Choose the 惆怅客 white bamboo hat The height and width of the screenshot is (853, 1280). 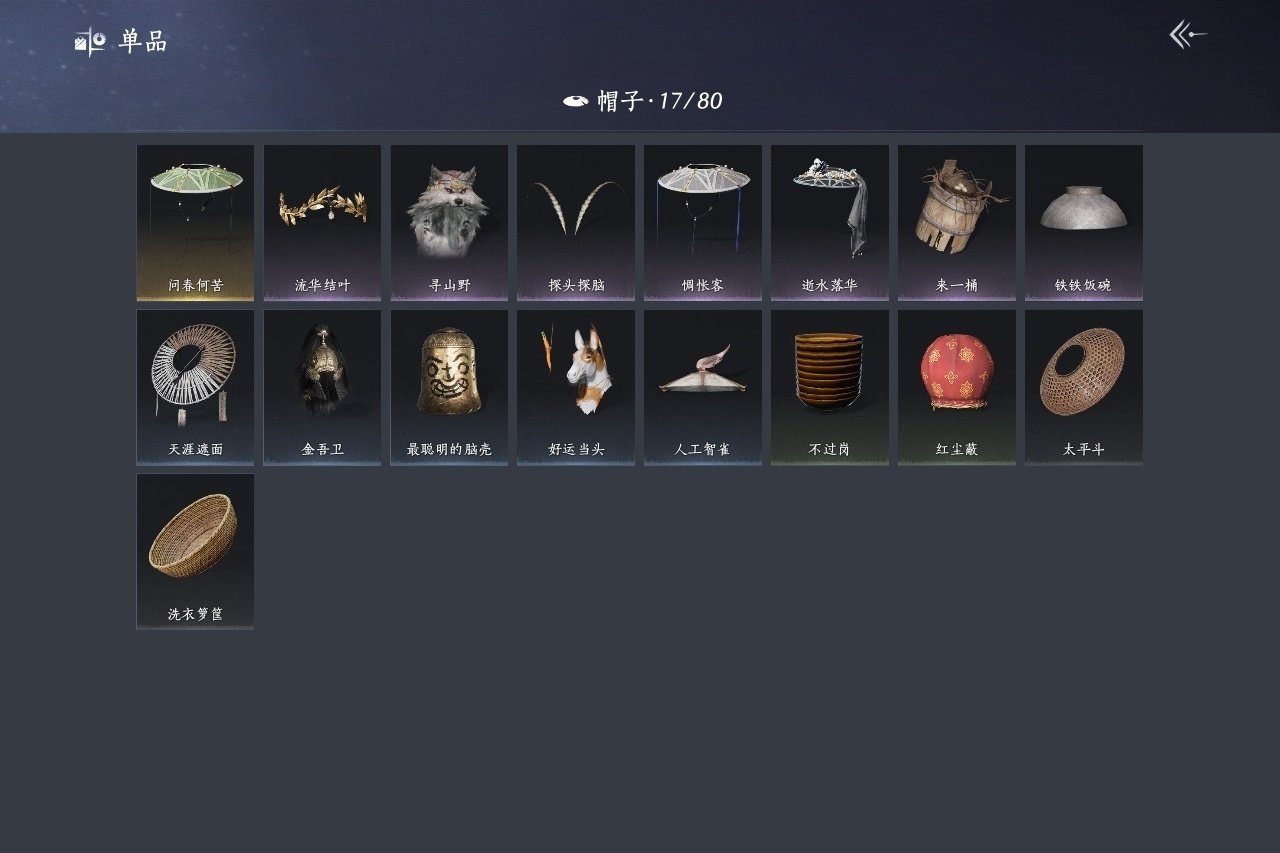[703, 223]
